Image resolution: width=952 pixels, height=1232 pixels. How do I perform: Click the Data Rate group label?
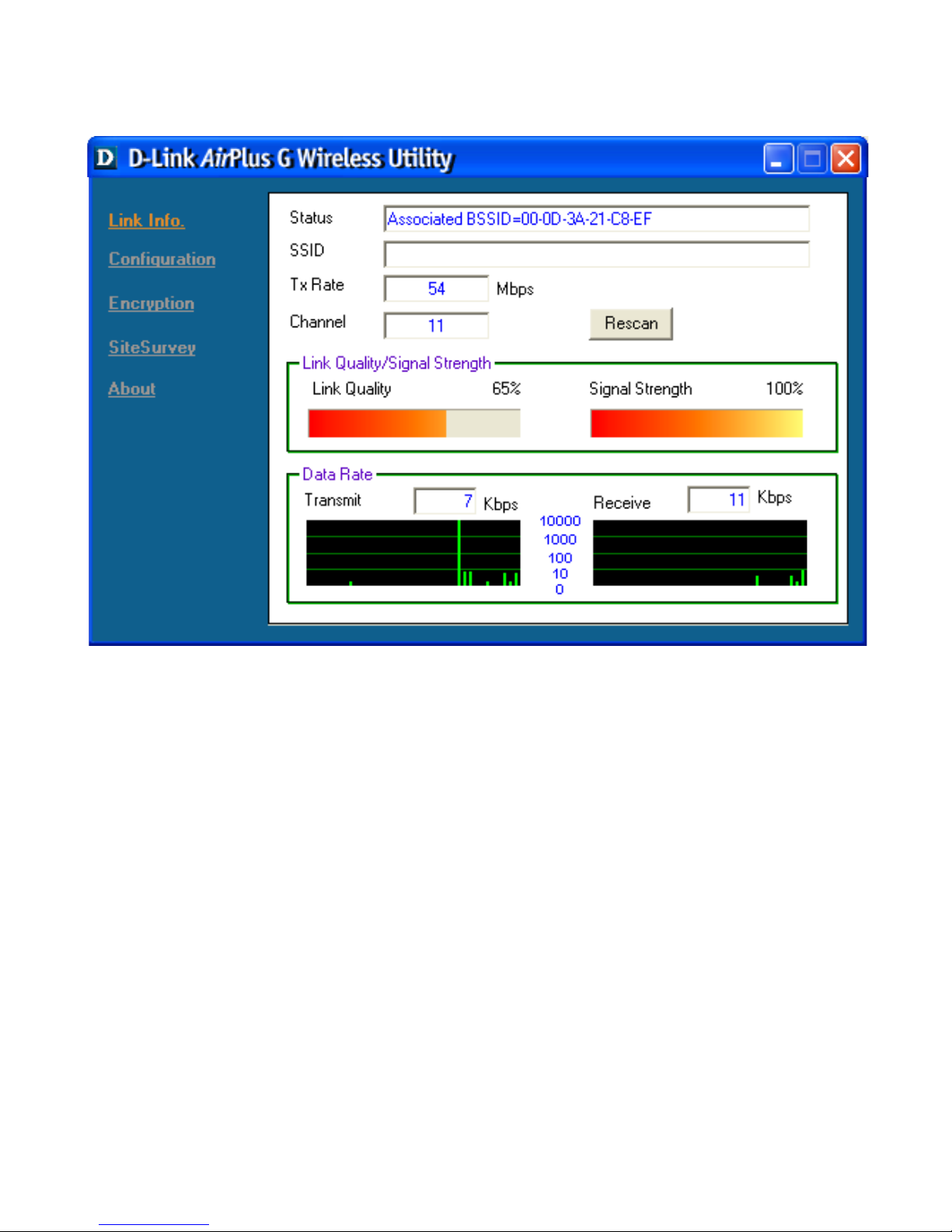337,474
